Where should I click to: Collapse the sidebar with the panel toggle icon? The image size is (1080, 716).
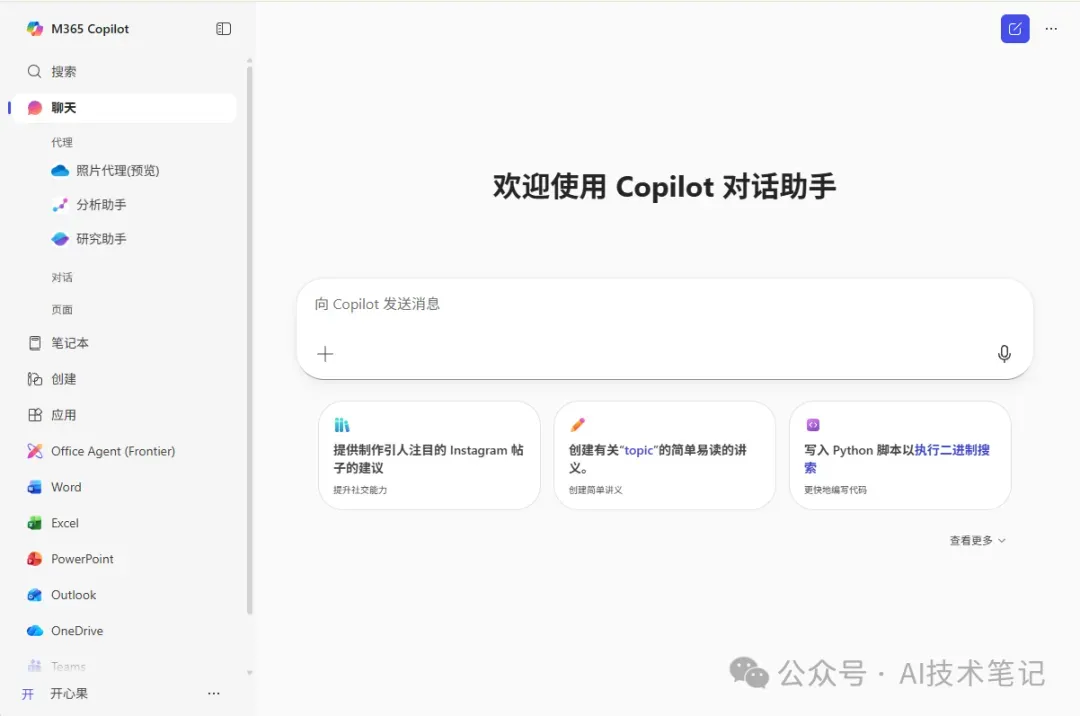point(223,29)
